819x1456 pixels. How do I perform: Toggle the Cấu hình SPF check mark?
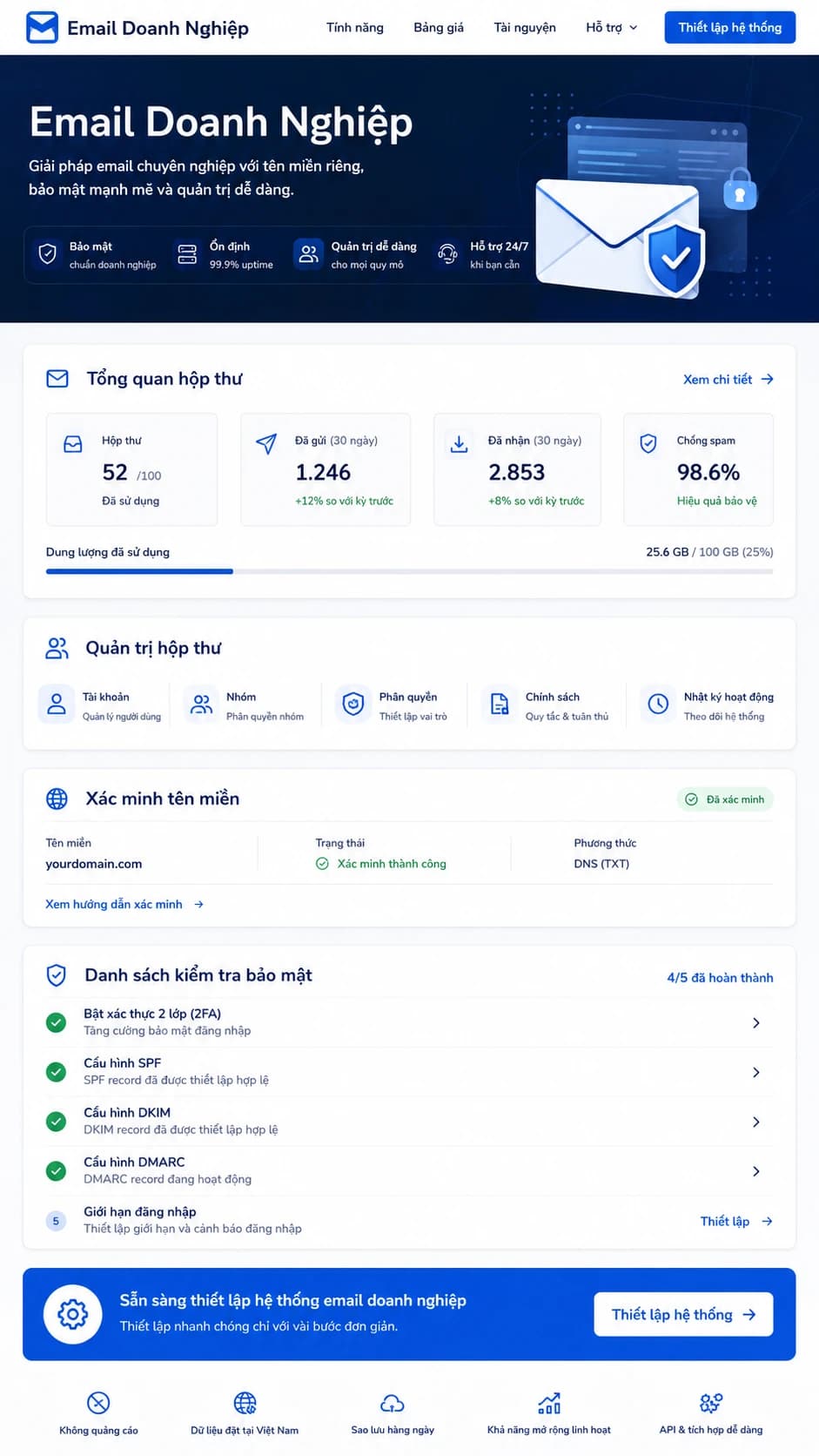56,1072
